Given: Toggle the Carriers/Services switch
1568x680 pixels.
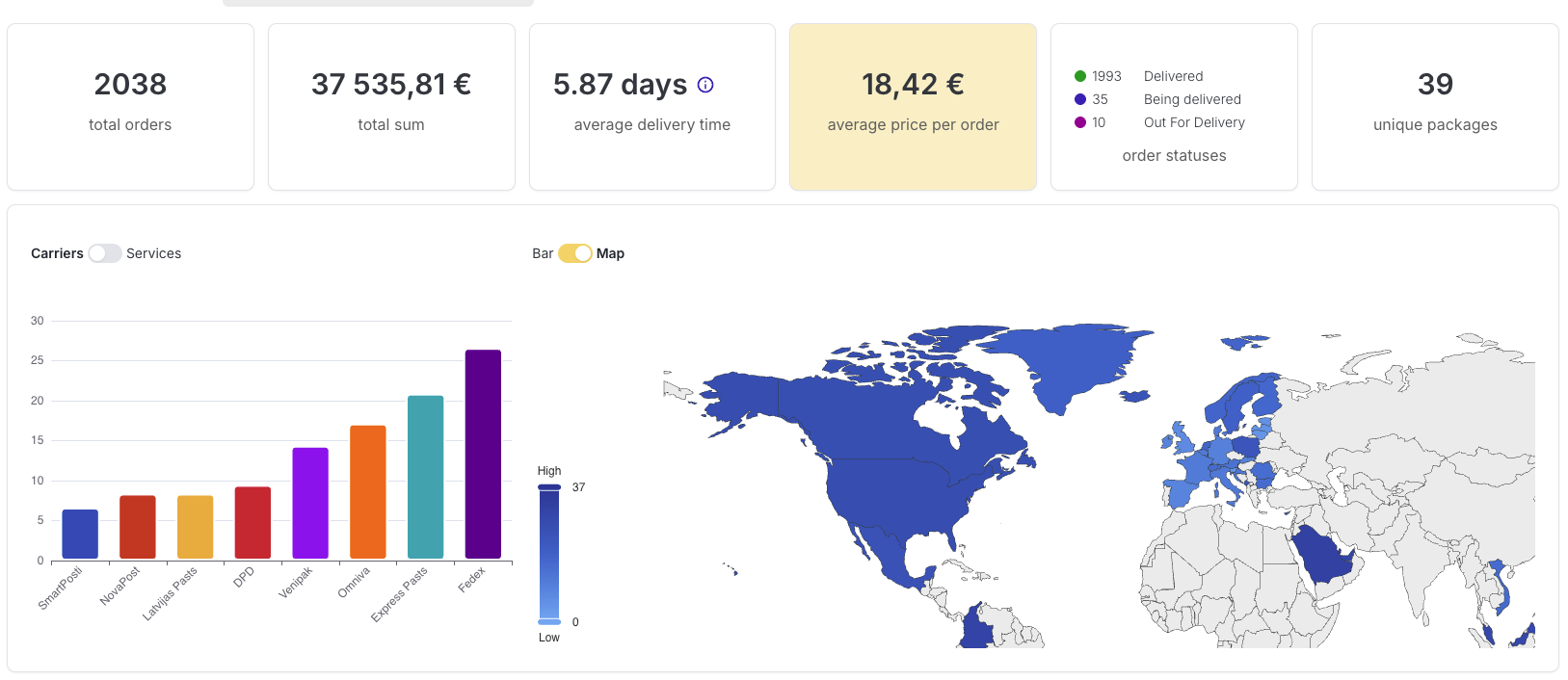Looking at the screenshot, I should pos(105,253).
